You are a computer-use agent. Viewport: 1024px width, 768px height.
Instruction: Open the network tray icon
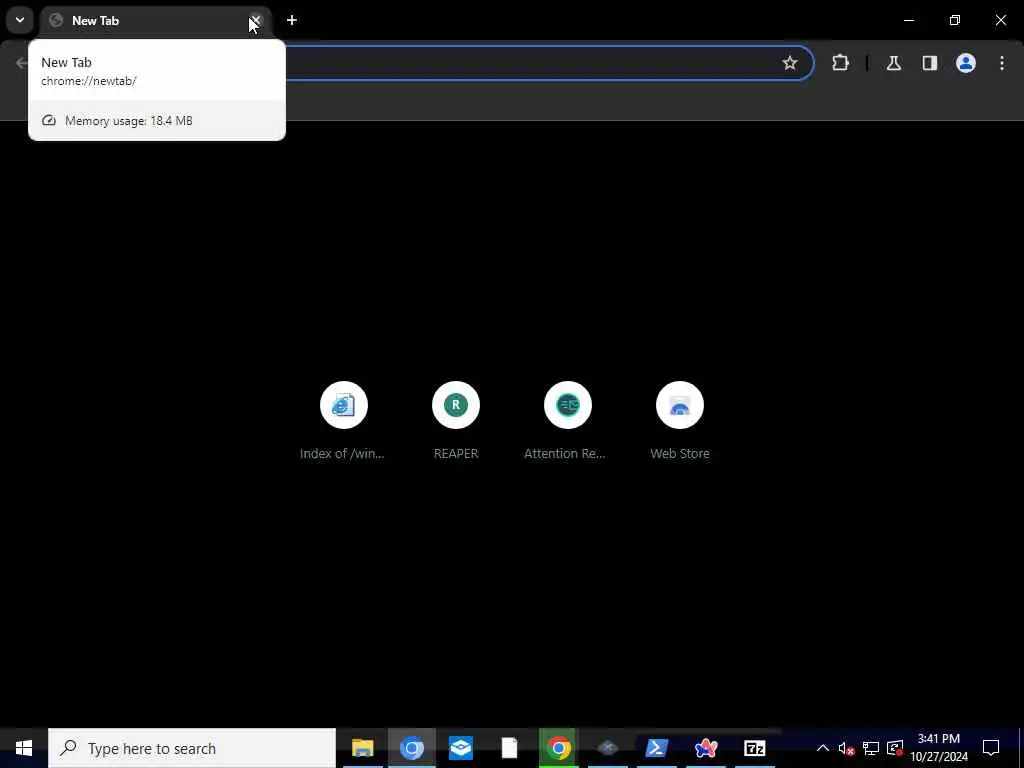(x=871, y=748)
